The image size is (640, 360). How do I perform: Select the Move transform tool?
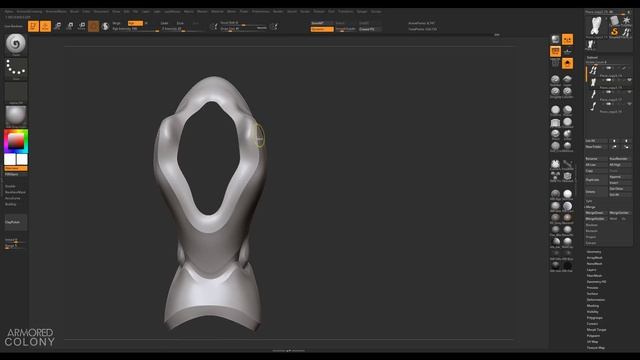point(58,26)
